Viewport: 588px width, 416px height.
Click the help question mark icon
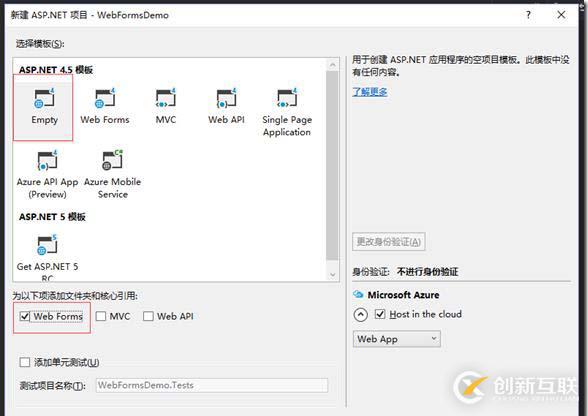click(528, 15)
